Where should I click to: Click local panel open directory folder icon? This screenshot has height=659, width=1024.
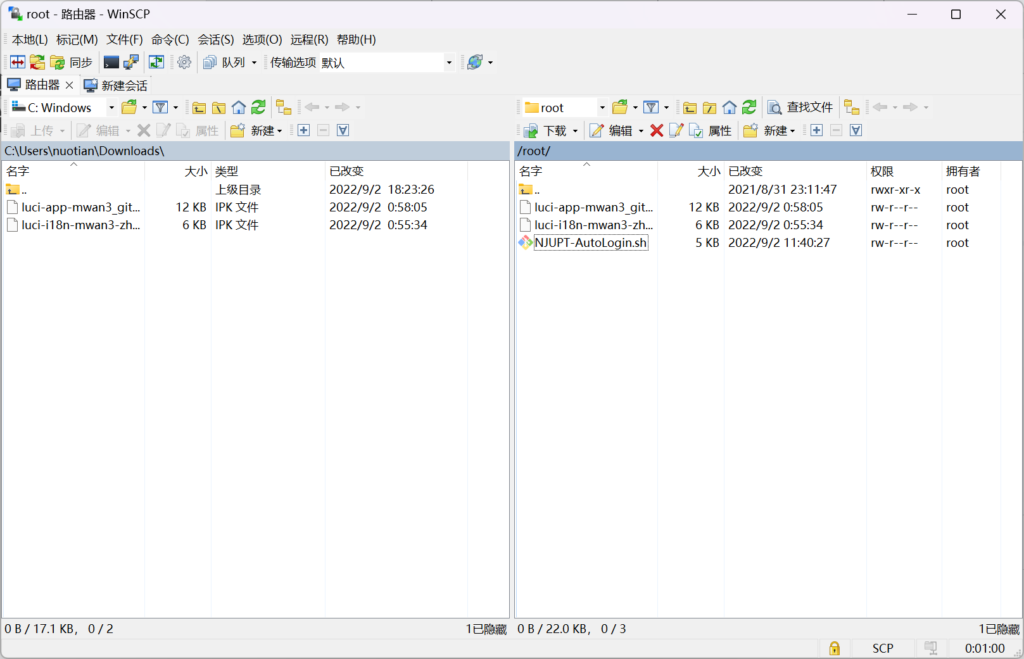coord(129,107)
